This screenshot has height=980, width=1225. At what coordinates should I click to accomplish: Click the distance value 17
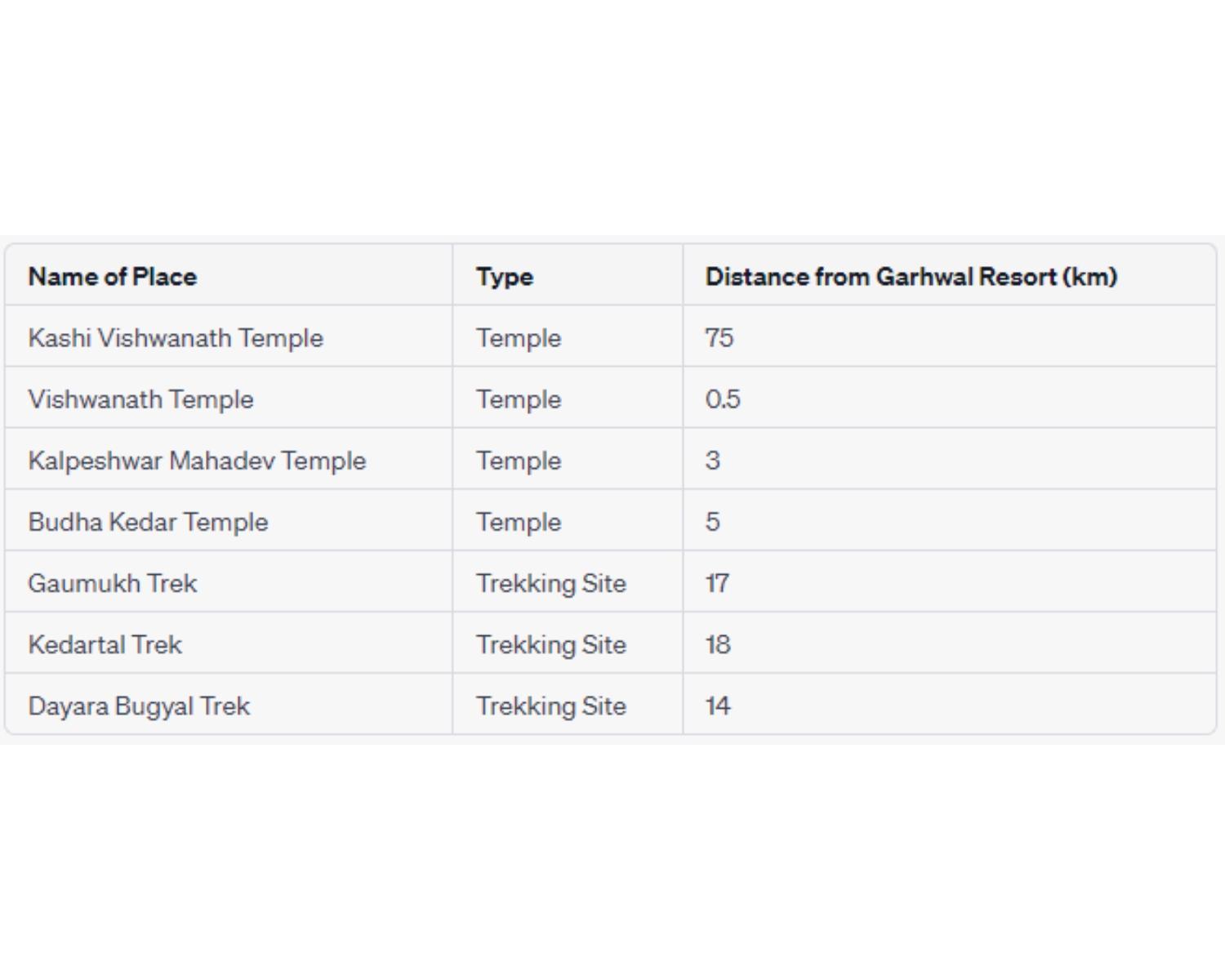coord(717,582)
